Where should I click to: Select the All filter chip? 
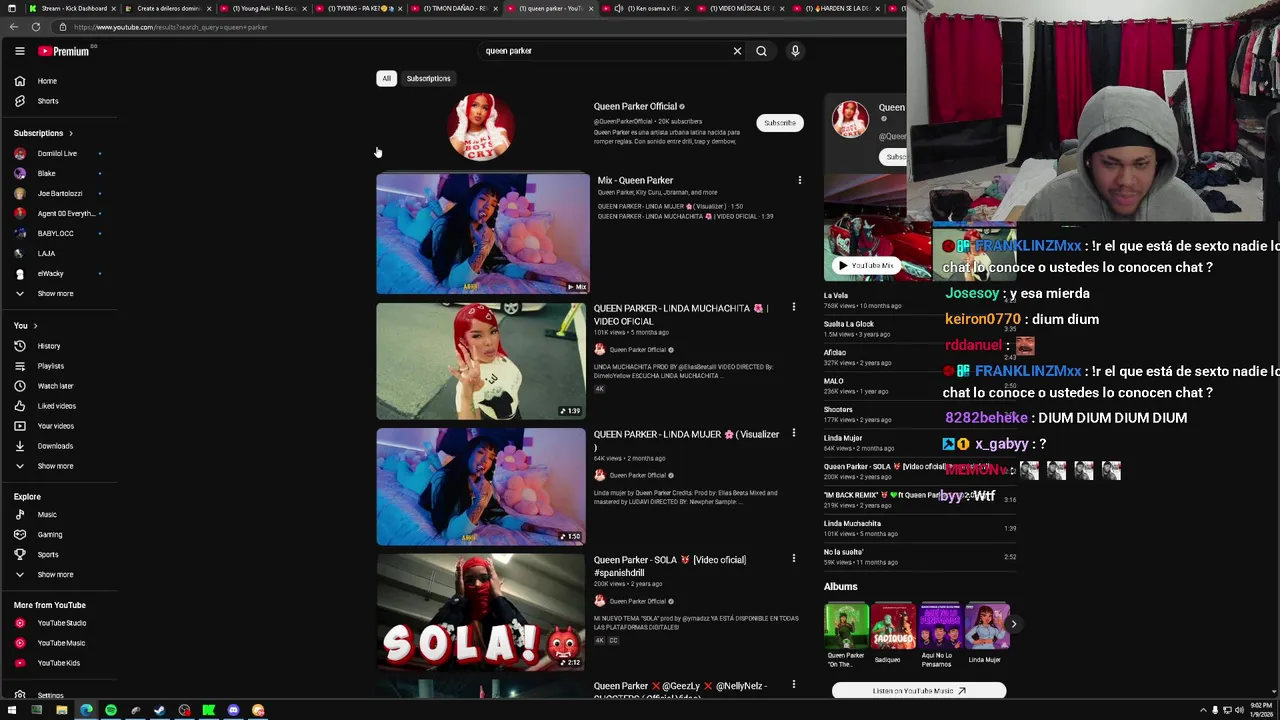click(x=386, y=78)
